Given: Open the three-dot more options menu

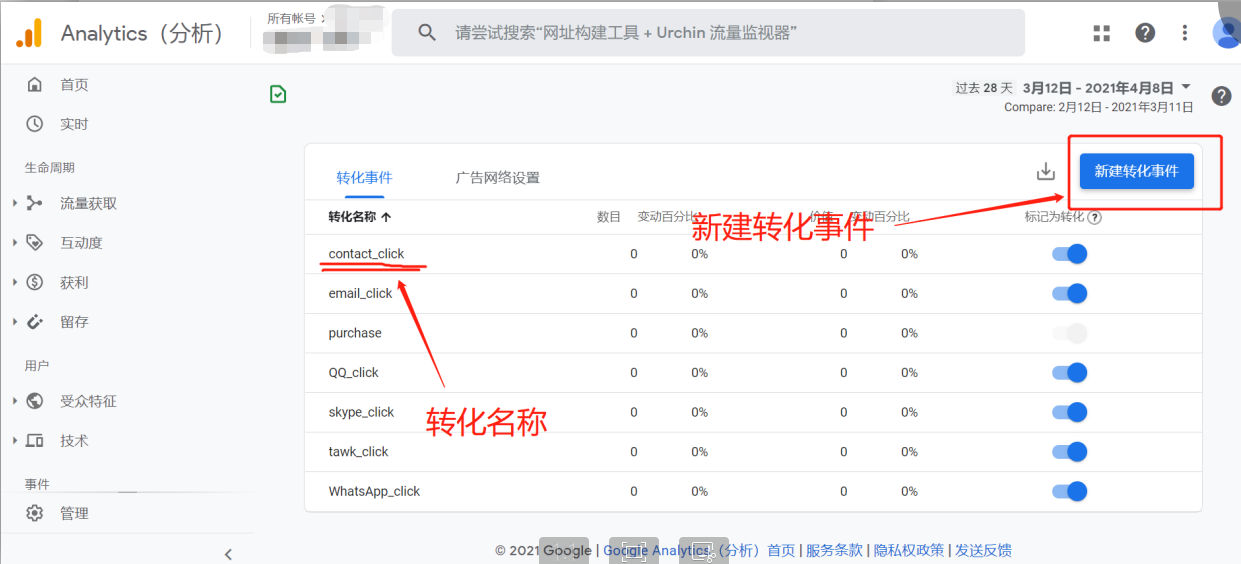Looking at the screenshot, I should (x=1185, y=33).
